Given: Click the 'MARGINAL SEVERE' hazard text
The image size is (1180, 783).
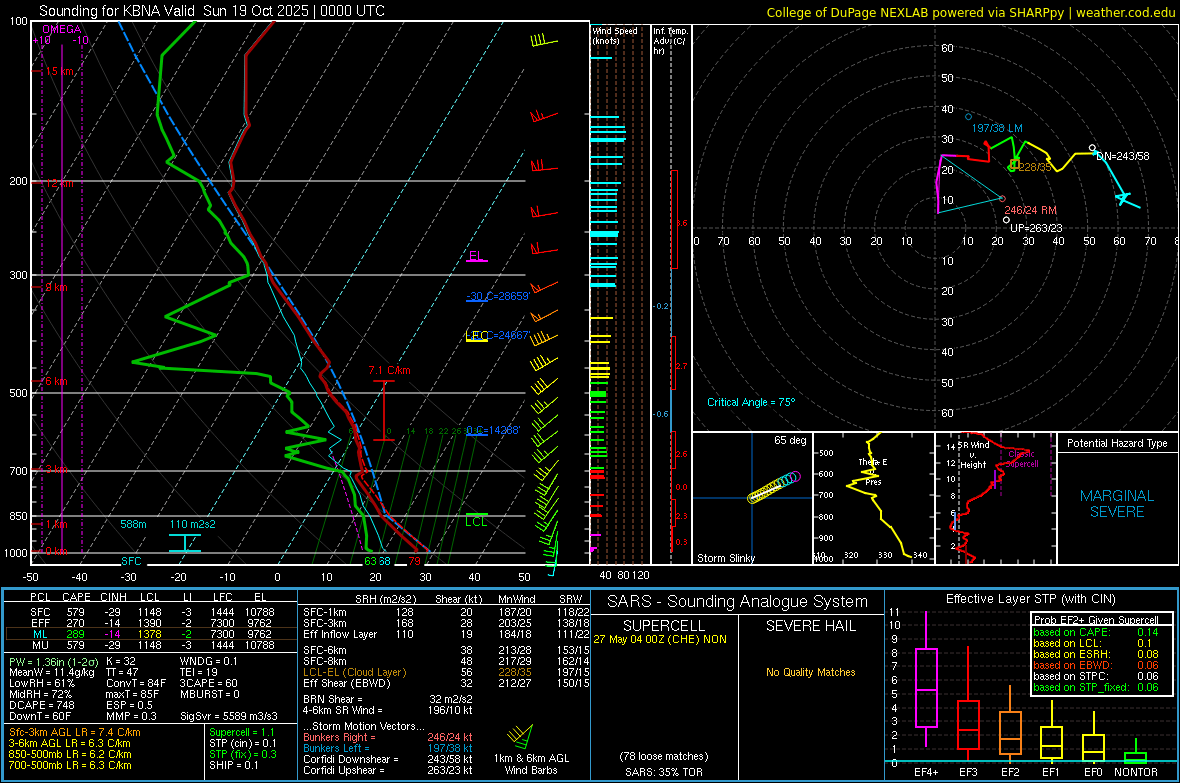Looking at the screenshot, I should [1117, 504].
